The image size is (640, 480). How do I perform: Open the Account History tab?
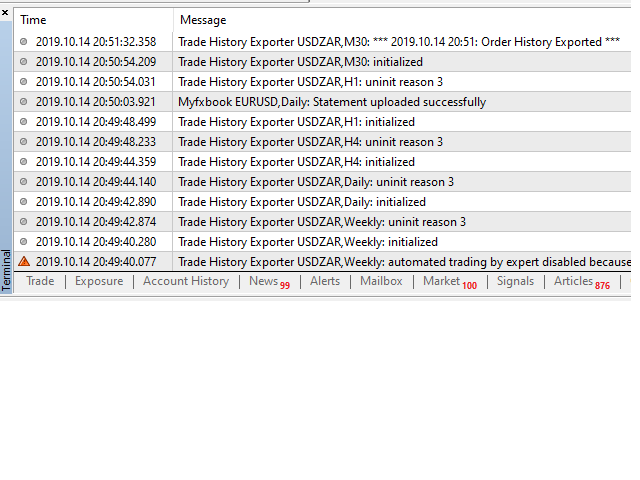(186, 282)
